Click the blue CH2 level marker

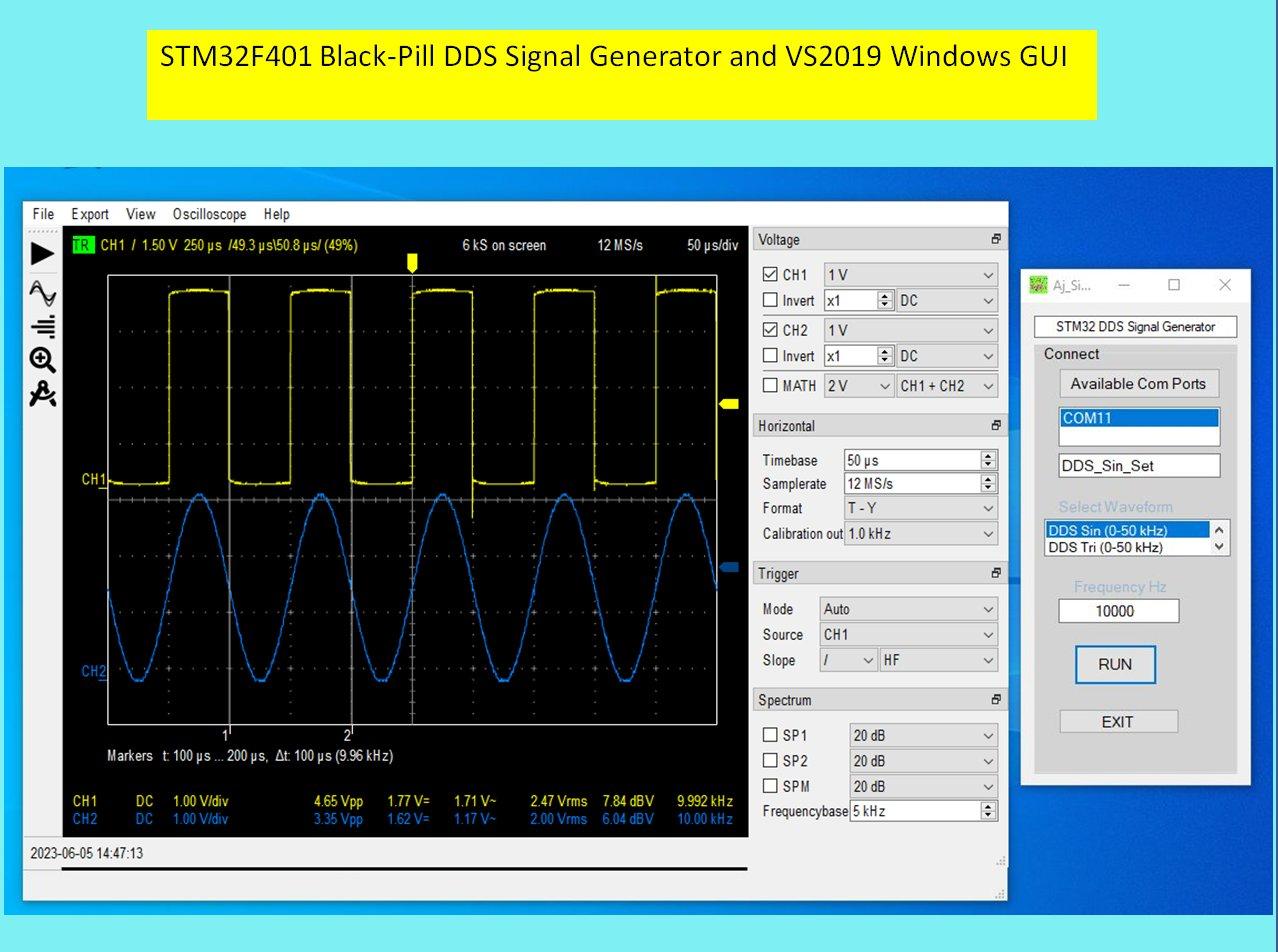tap(729, 567)
